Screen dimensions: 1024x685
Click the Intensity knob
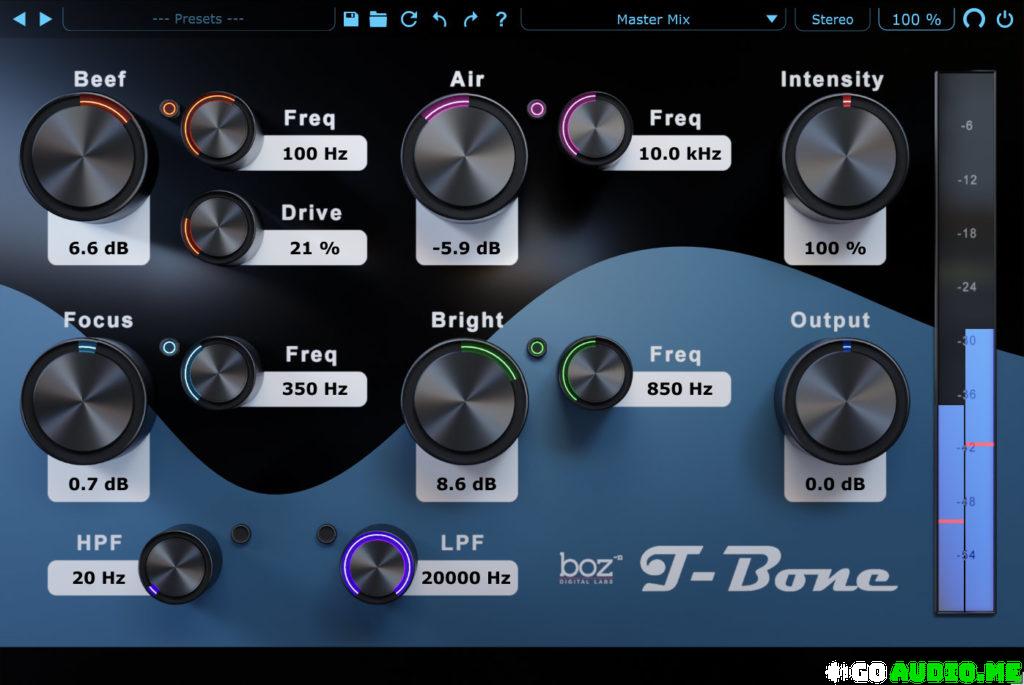[x=845, y=157]
